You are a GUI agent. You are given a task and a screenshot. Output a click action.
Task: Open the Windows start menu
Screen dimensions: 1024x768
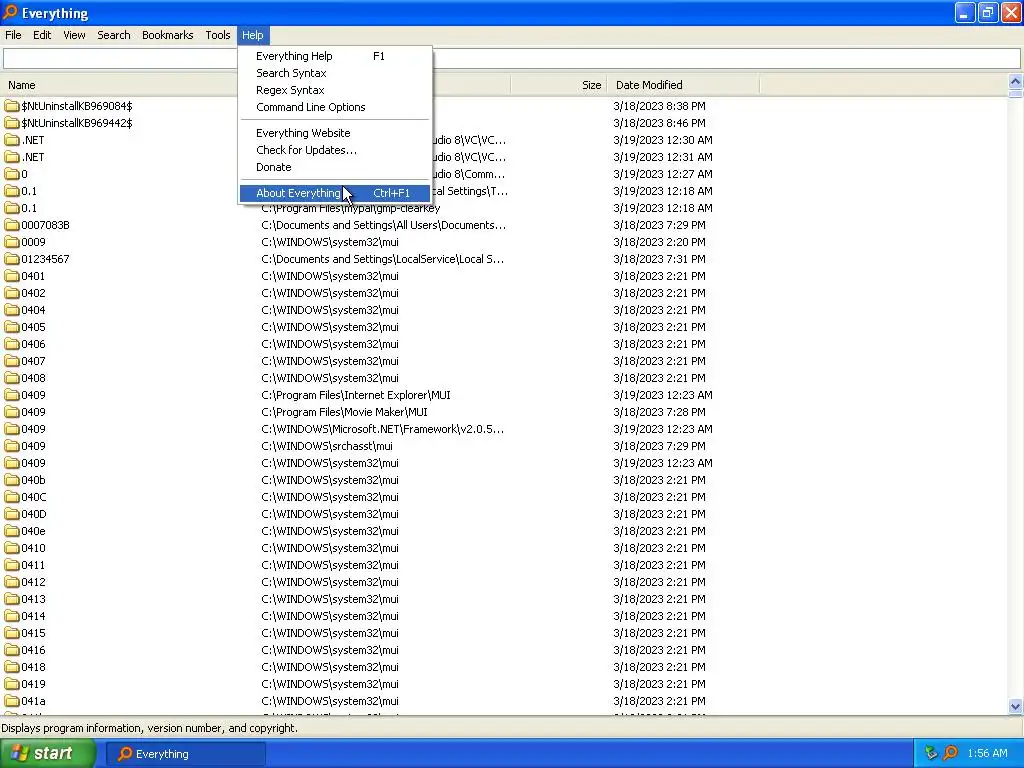48,754
